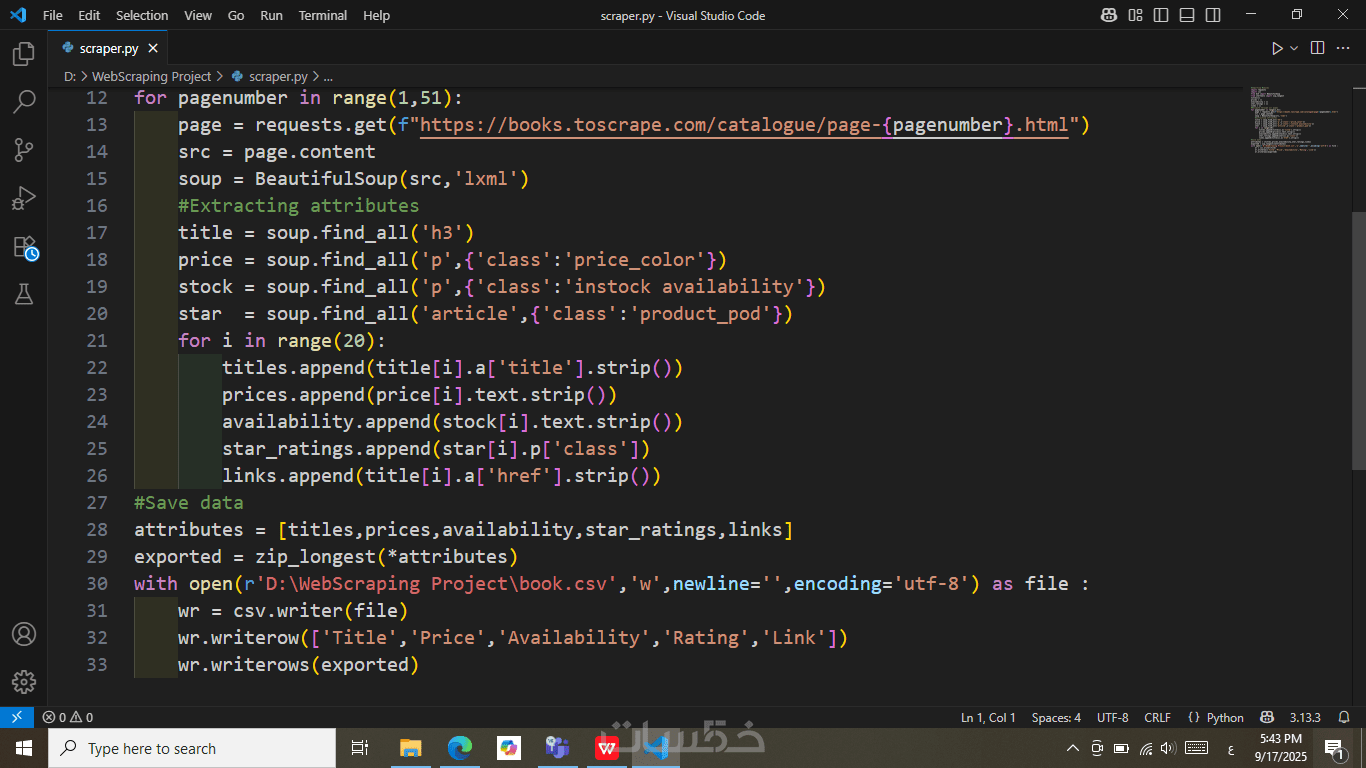Open the Search view icon
1366x768 pixels.
click(24, 102)
